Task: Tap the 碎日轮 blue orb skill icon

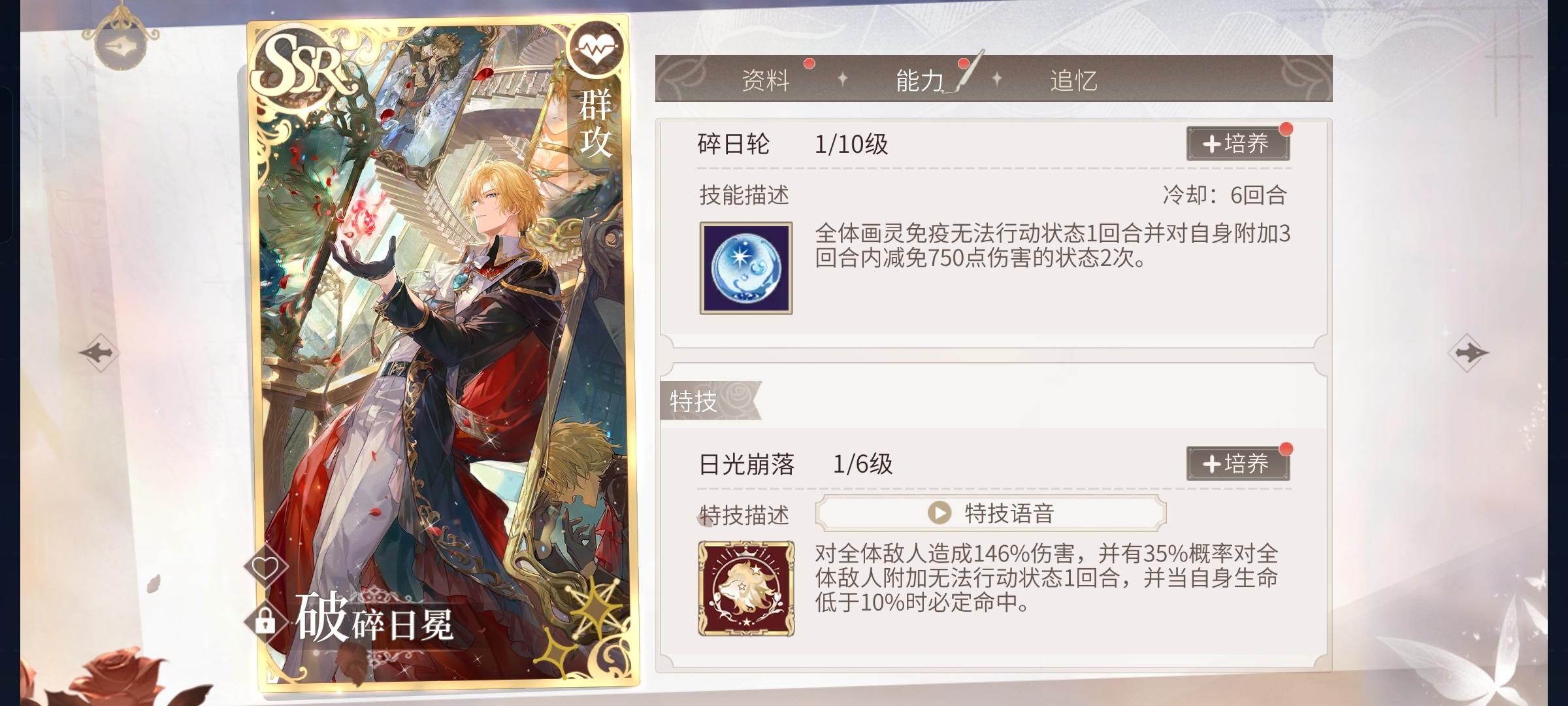Action: [746, 268]
